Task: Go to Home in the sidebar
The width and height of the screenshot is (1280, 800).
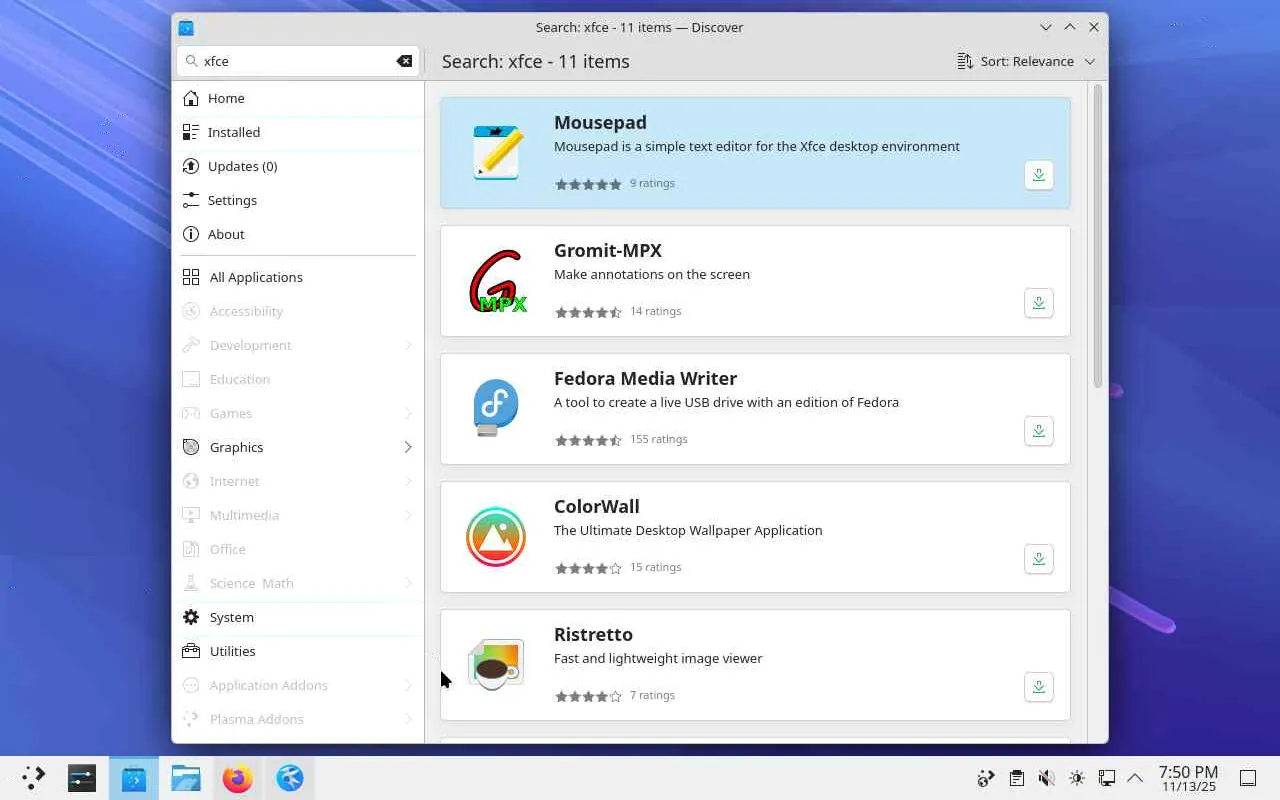Action: [x=298, y=98]
